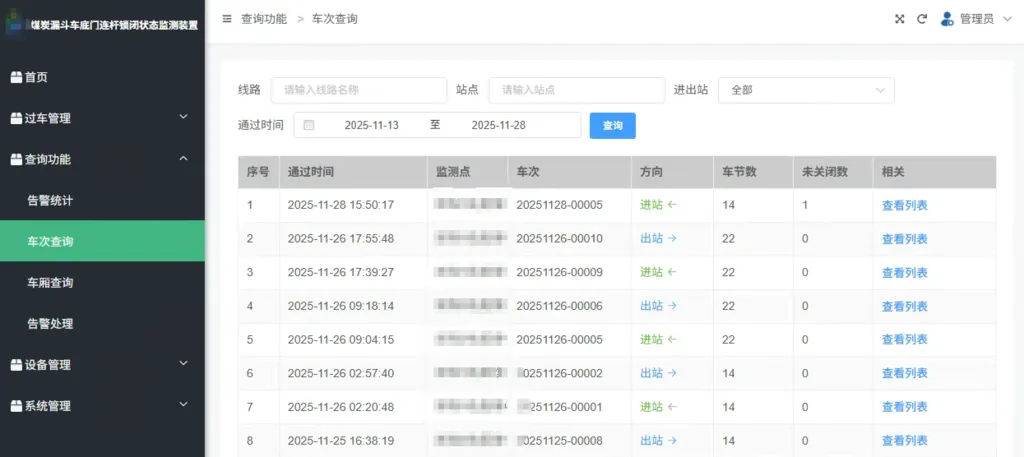Open 告警统计 in the sidebar
Viewport: 1024px width, 457px height.
pyautogui.click(x=50, y=200)
